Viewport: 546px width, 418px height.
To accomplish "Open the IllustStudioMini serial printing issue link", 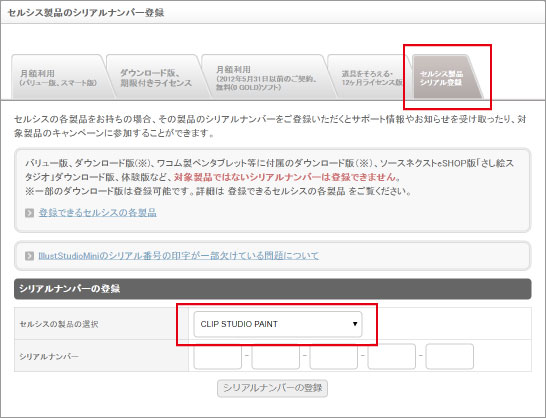I will [178, 256].
